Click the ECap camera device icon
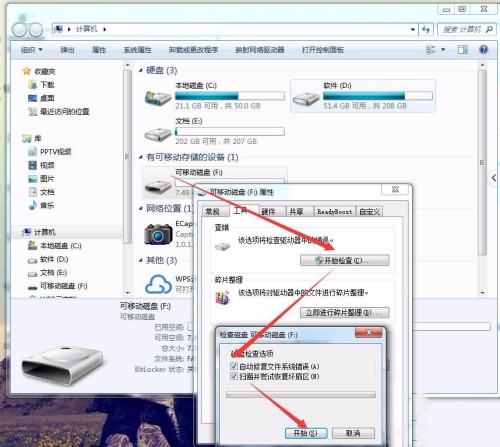Screen dimensions: 500x447 pyautogui.click(x=158, y=234)
